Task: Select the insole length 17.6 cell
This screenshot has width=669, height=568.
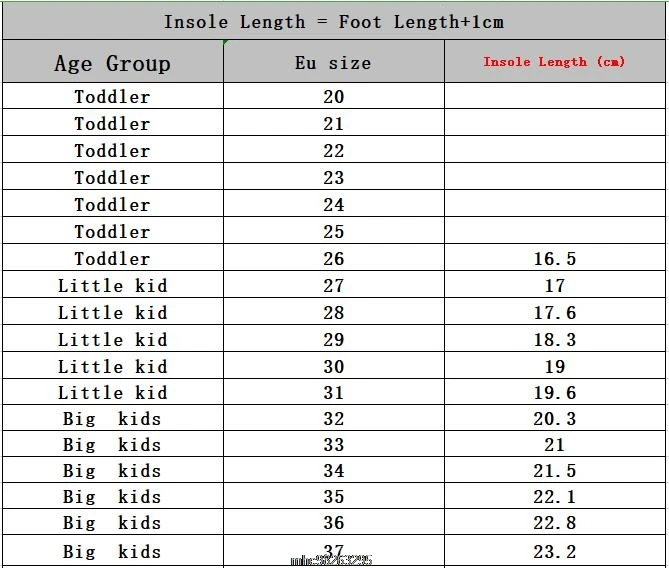Action: [x=554, y=313]
